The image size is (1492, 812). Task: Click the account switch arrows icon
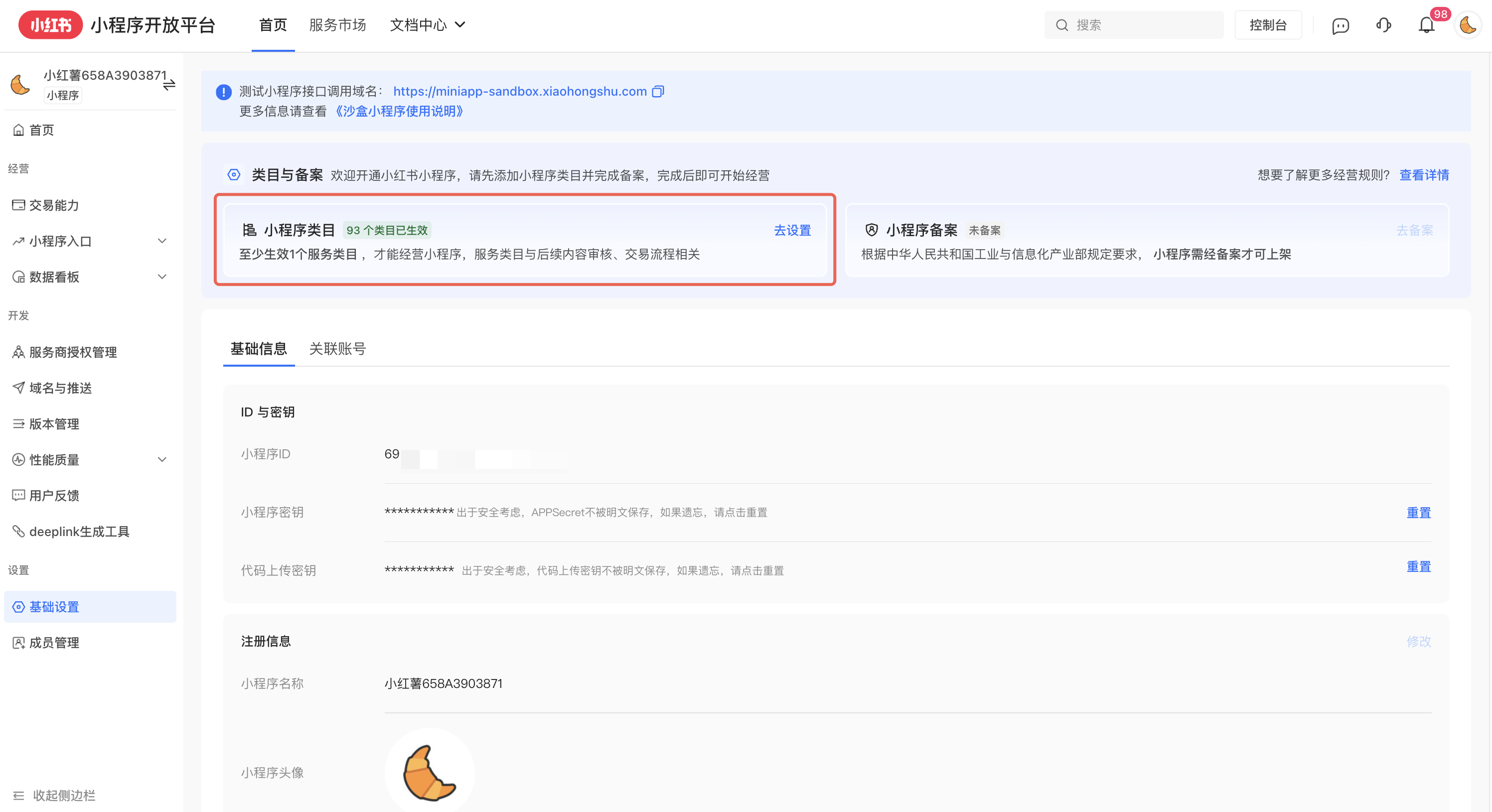169,86
